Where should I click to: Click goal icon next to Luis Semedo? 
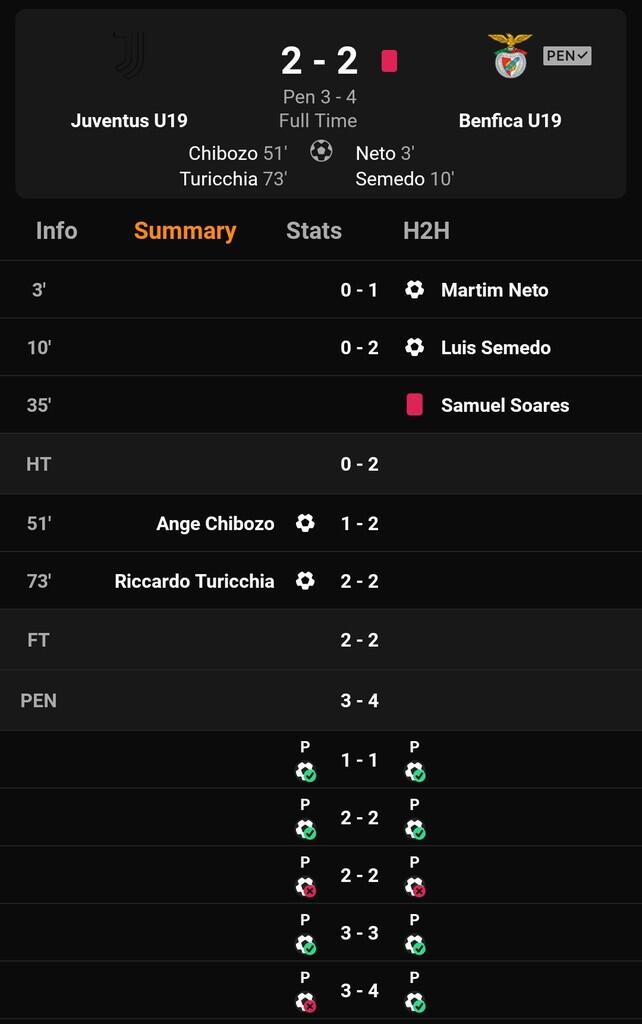coord(414,348)
